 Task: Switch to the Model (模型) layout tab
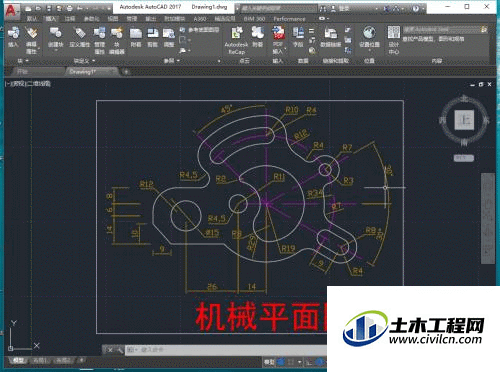click(x=18, y=360)
